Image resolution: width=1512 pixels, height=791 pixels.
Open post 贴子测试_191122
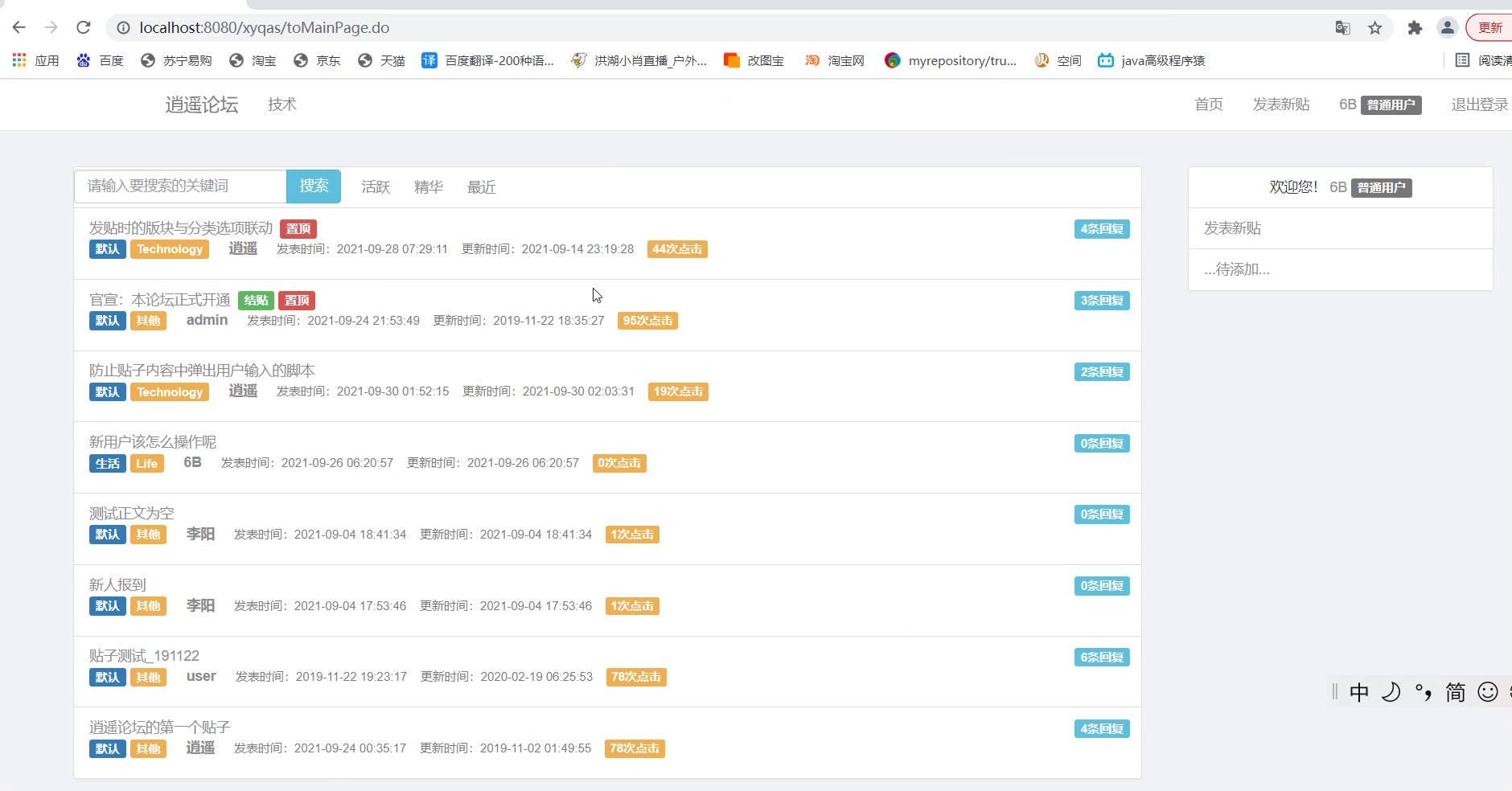[144, 656]
